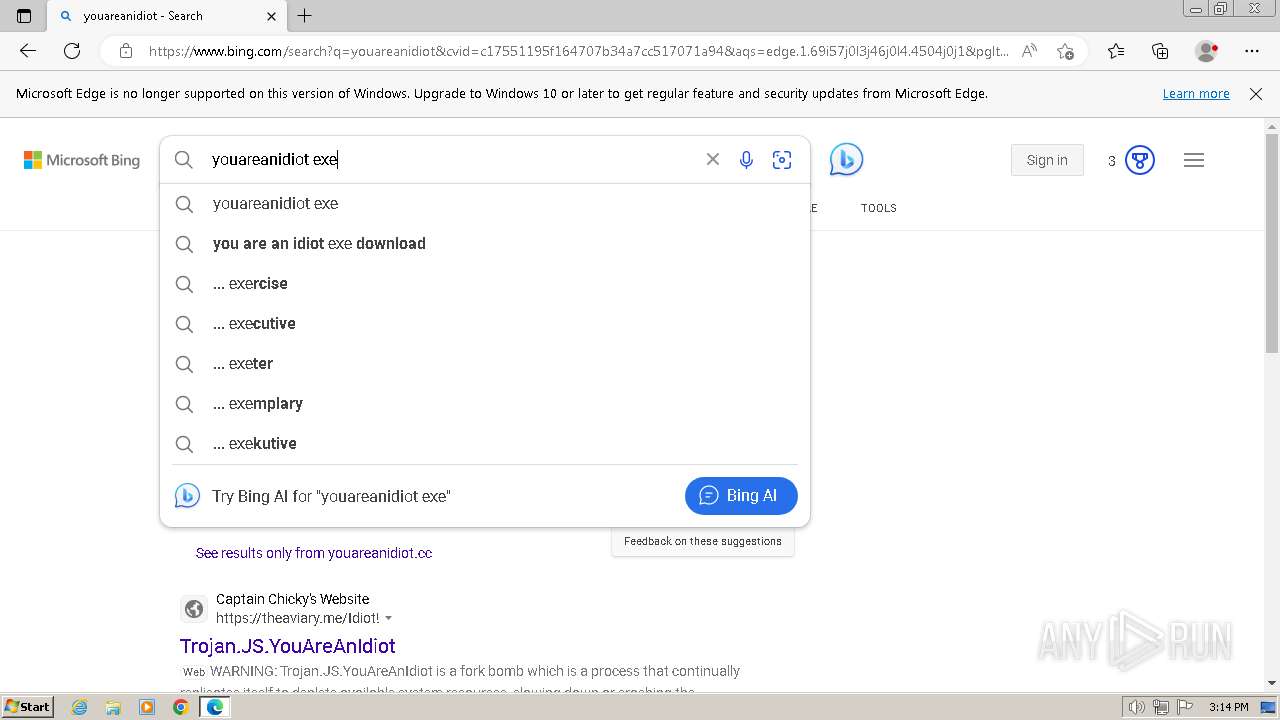Click the address bar URL
Screen dimensions: 1280x720
pos(578,51)
